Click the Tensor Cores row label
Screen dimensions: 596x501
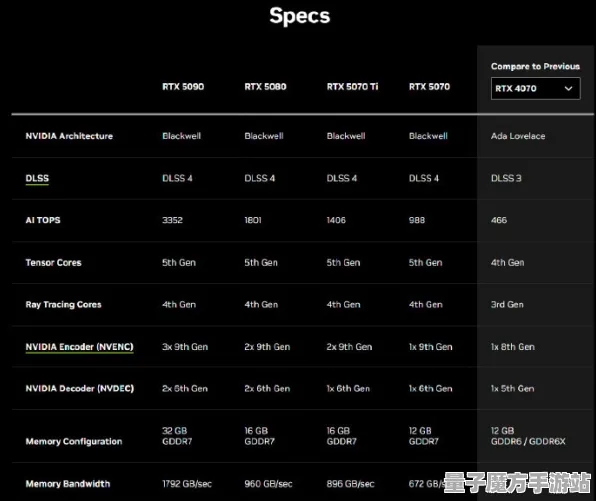(x=53, y=262)
